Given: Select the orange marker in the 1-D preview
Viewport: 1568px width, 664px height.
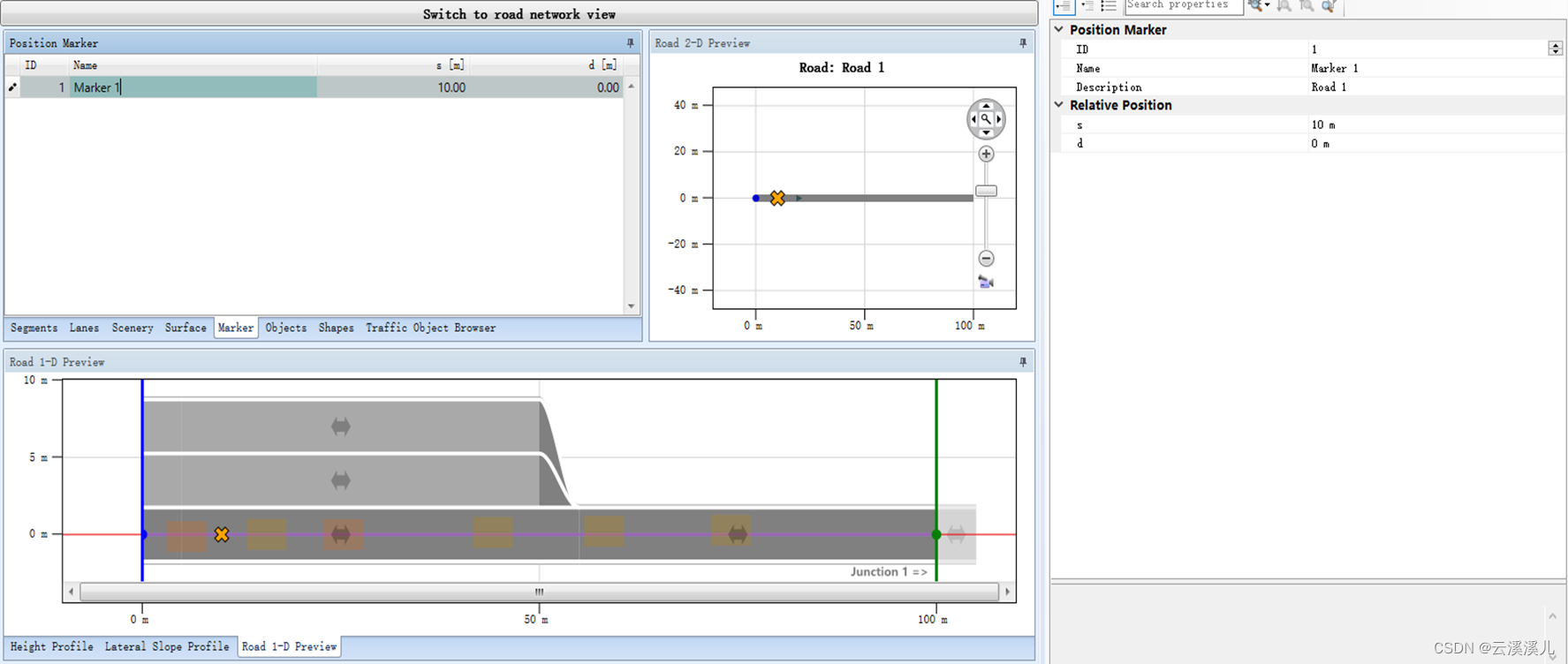Looking at the screenshot, I should point(222,534).
